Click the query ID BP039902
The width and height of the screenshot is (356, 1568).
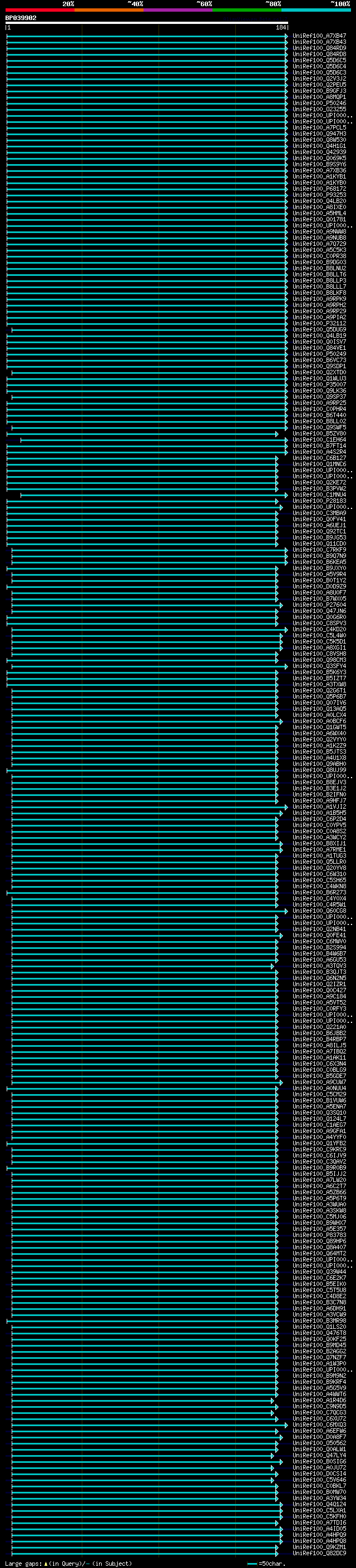pyautogui.click(x=21, y=18)
